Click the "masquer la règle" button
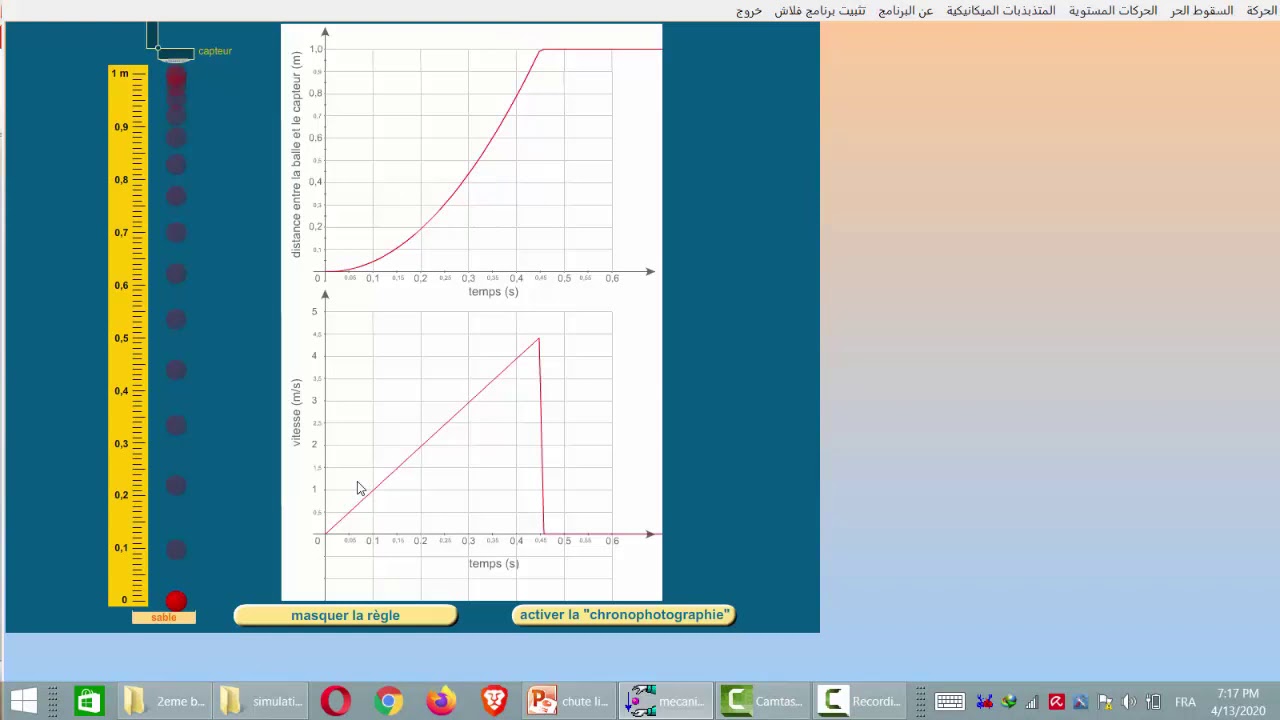 click(345, 615)
